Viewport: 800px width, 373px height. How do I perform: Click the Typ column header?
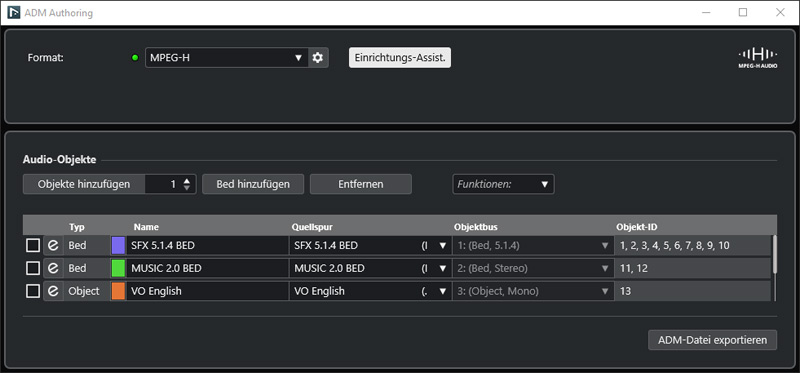(77, 227)
